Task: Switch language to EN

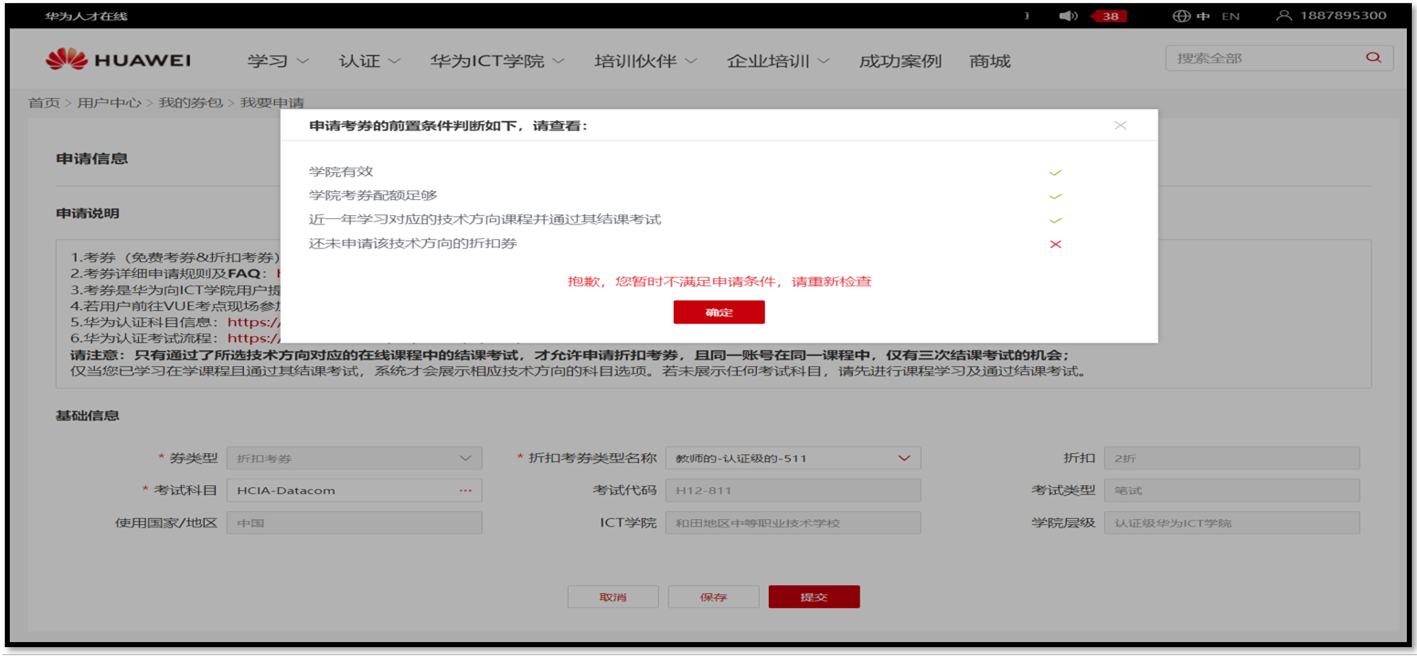Action: (x=1230, y=16)
